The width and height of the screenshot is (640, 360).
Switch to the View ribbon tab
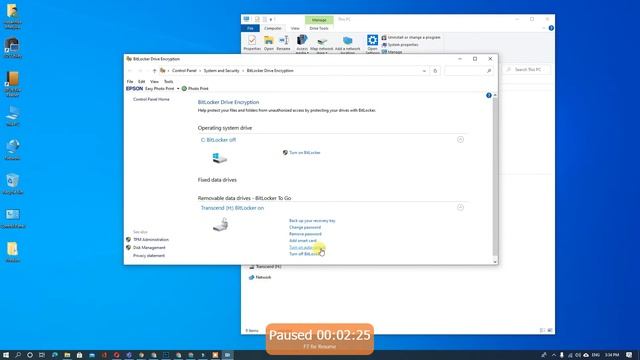[x=295, y=28]
